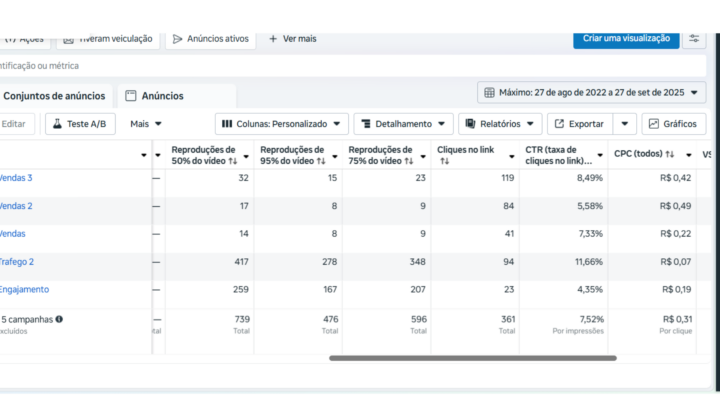Click the info icon beside 5 campanhas
720x405 pixels.
(59, 319)
